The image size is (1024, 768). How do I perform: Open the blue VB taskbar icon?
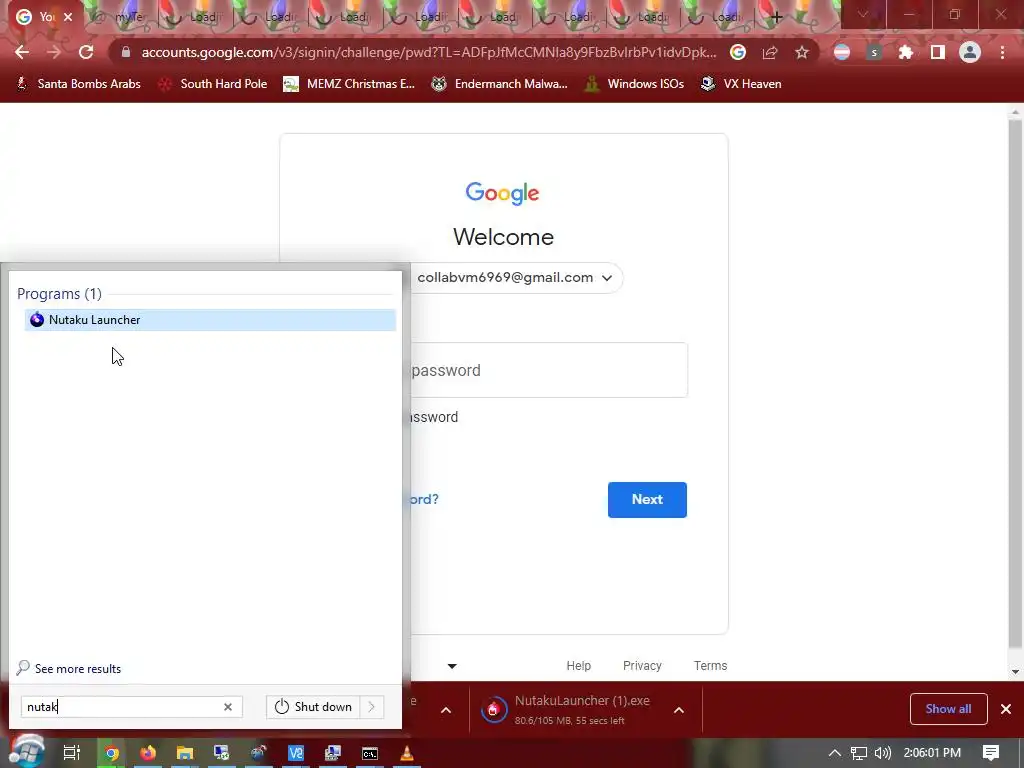click(296, 753)
